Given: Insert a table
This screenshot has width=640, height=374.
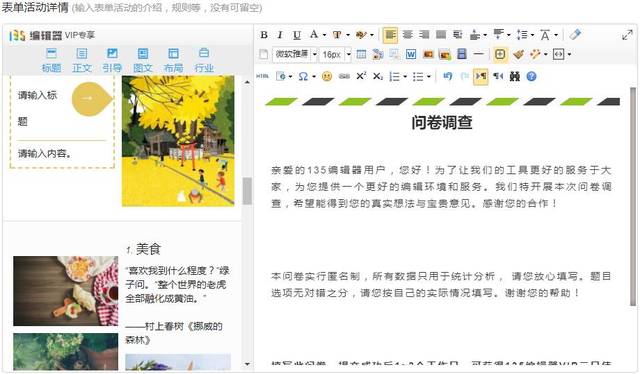Looking at the screenshot, I should click(x=361, y=54).
